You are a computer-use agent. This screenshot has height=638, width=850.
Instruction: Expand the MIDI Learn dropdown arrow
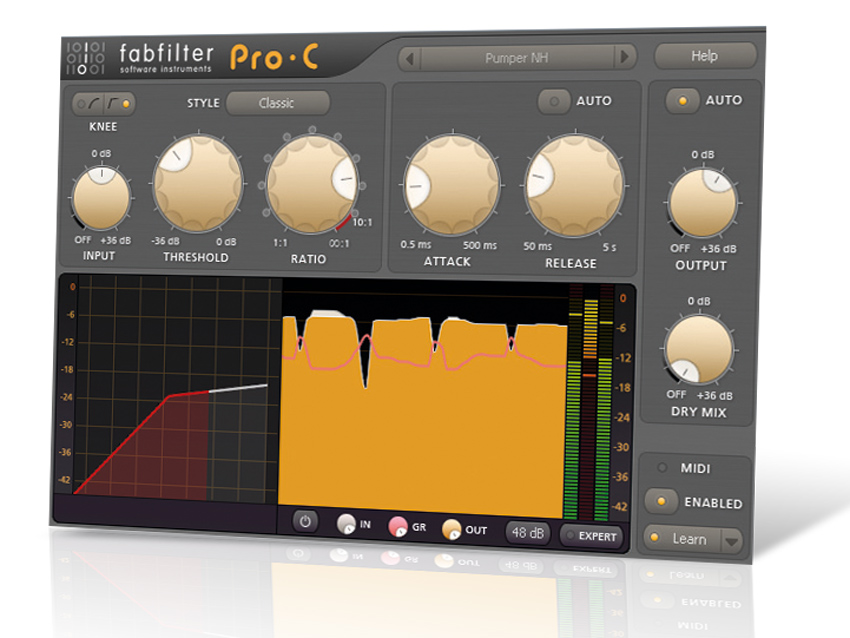(732, 541)
